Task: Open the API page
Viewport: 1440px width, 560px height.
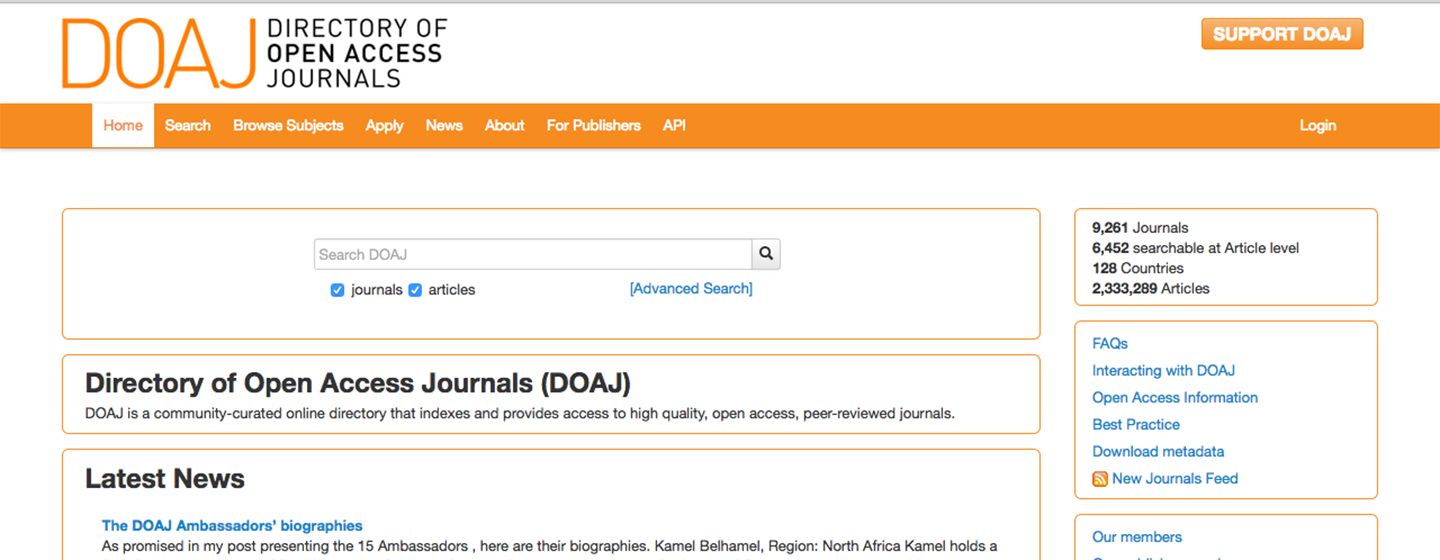Action: 674,125
